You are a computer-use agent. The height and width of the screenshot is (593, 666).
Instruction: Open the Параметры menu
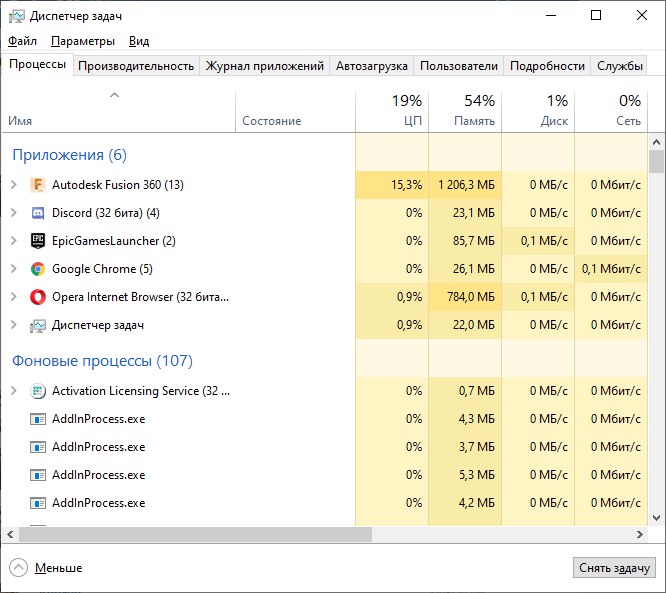83,41
